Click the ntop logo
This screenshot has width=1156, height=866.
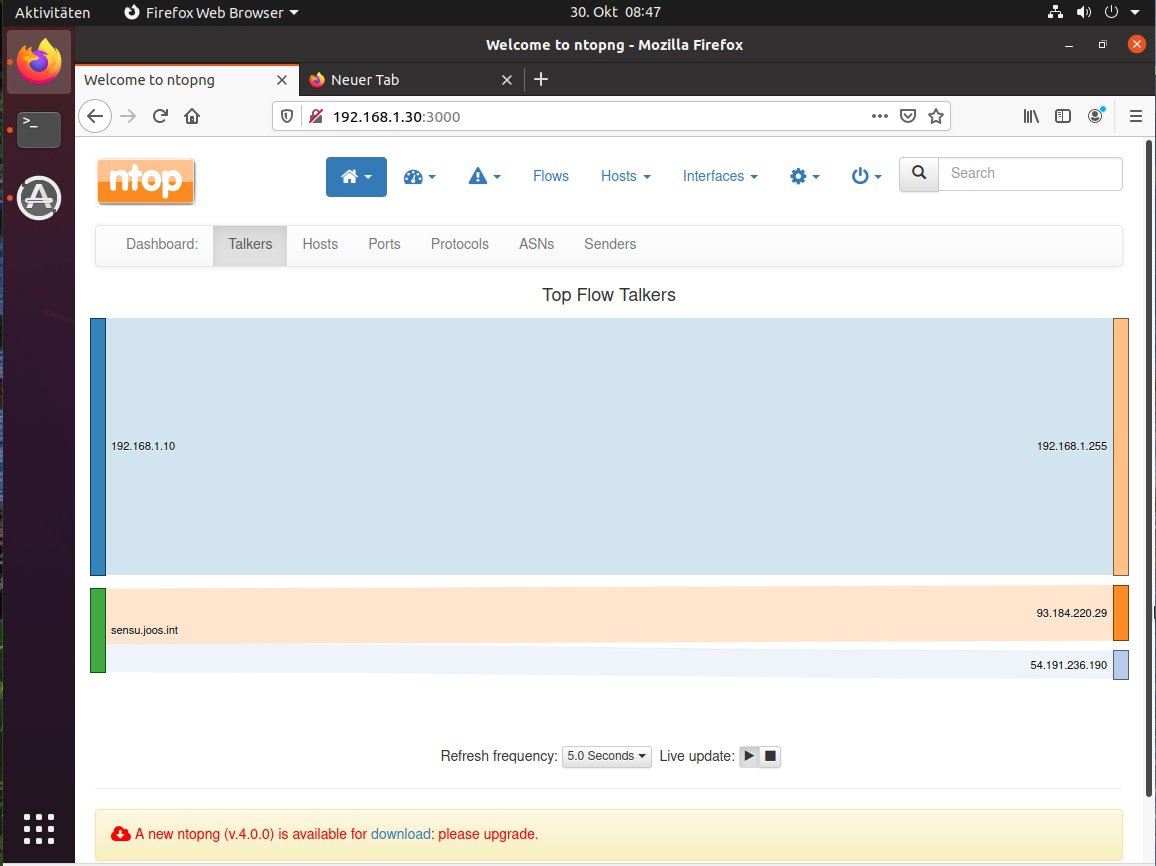coord(146,181)
